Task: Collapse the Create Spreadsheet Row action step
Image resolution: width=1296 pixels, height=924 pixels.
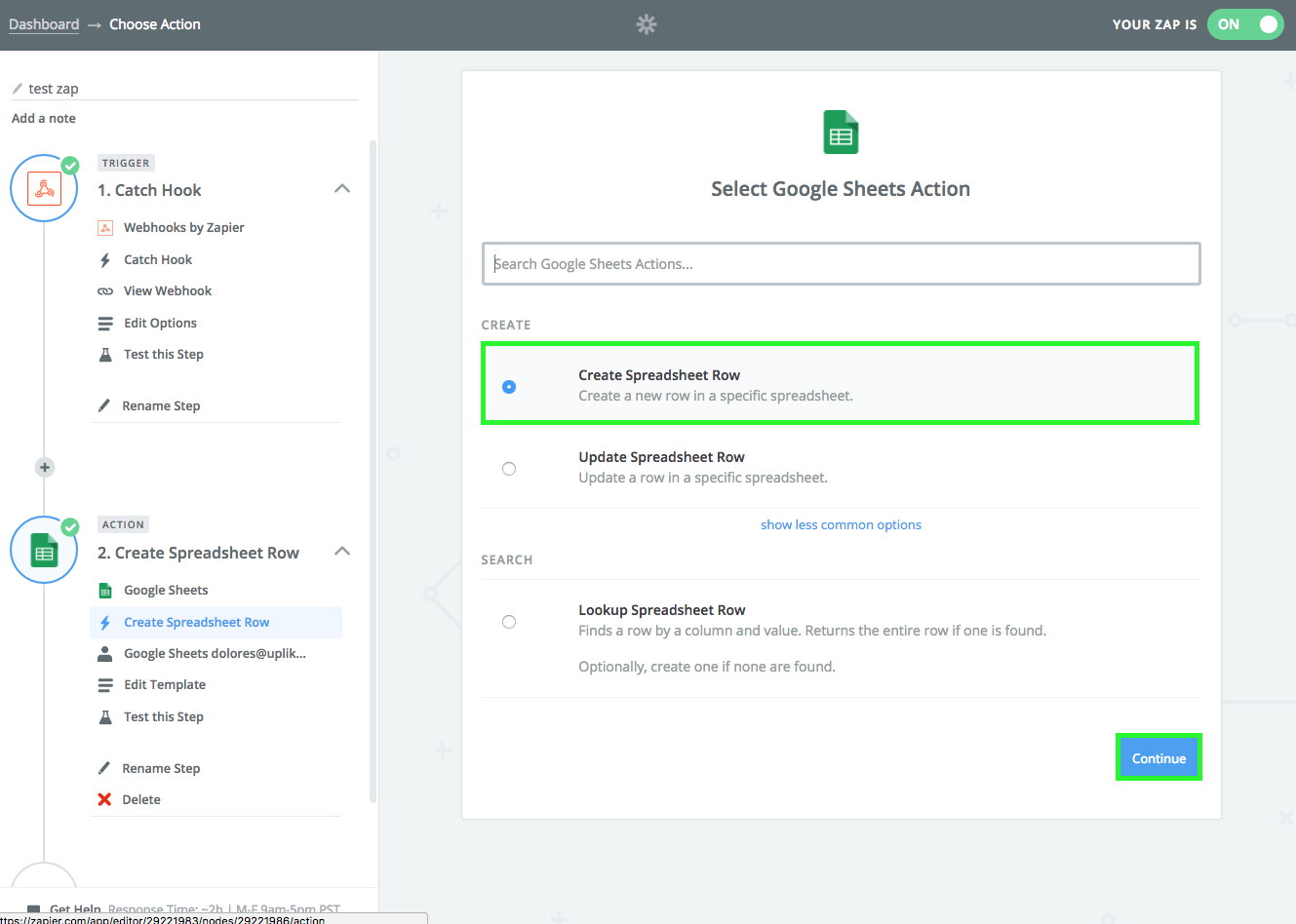Action: tap(342, 552)
